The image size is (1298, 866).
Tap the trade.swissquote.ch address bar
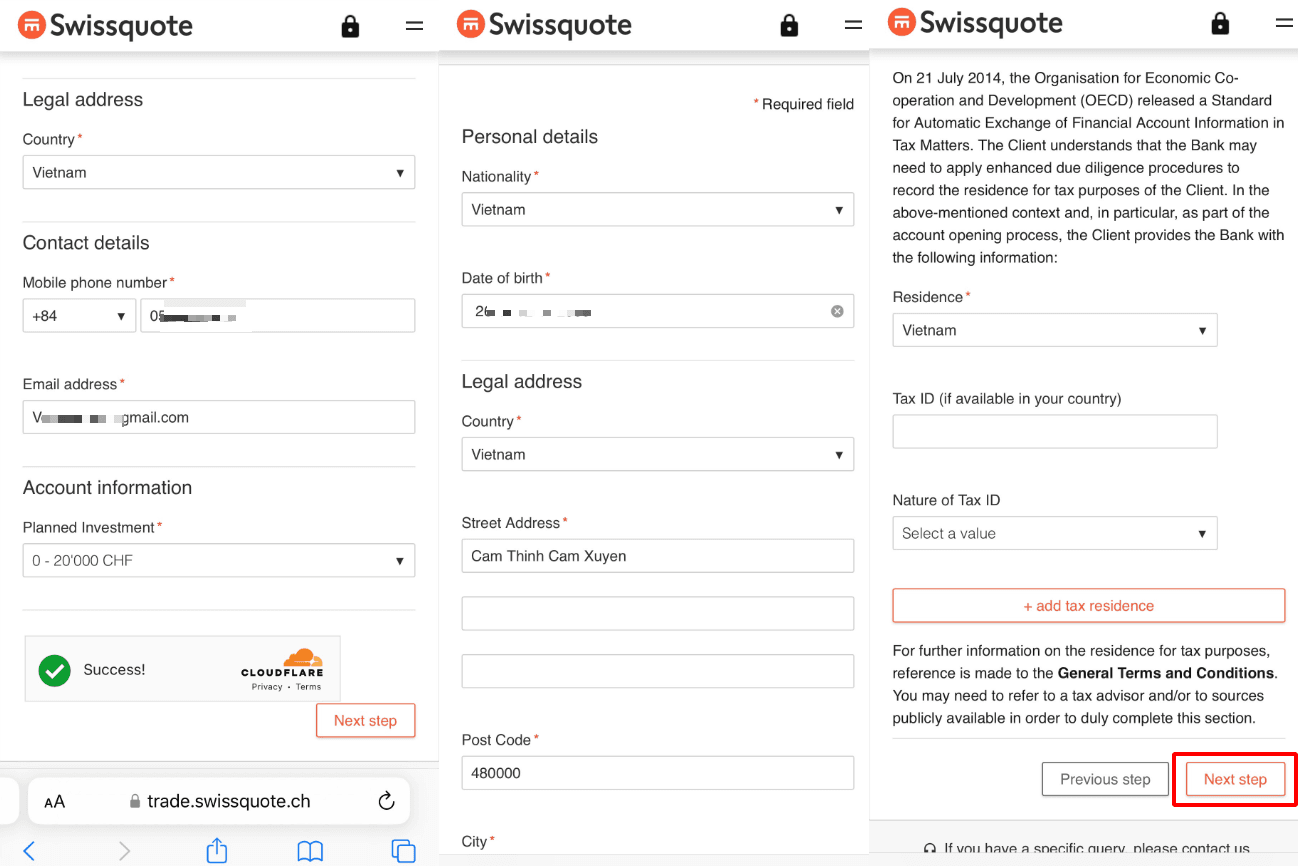pos(219,801)
